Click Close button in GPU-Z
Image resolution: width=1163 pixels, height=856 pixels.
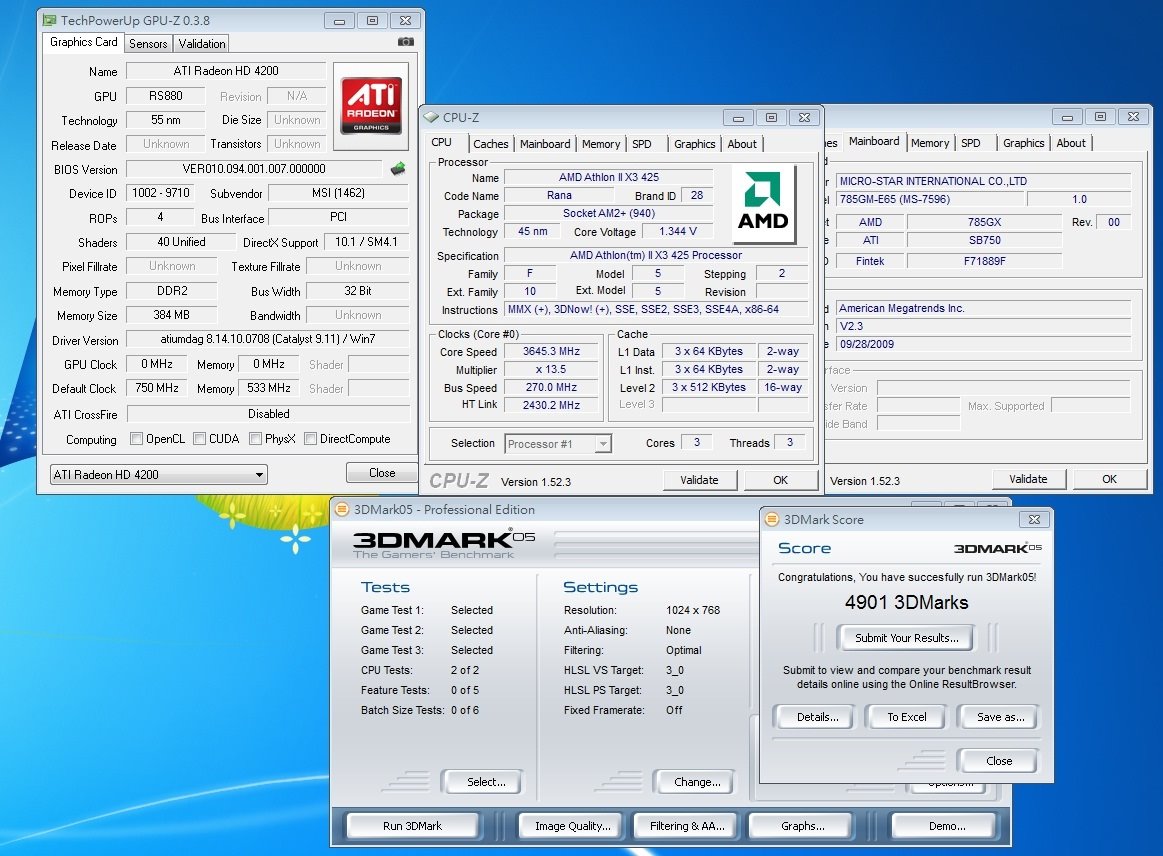[382, 473]
